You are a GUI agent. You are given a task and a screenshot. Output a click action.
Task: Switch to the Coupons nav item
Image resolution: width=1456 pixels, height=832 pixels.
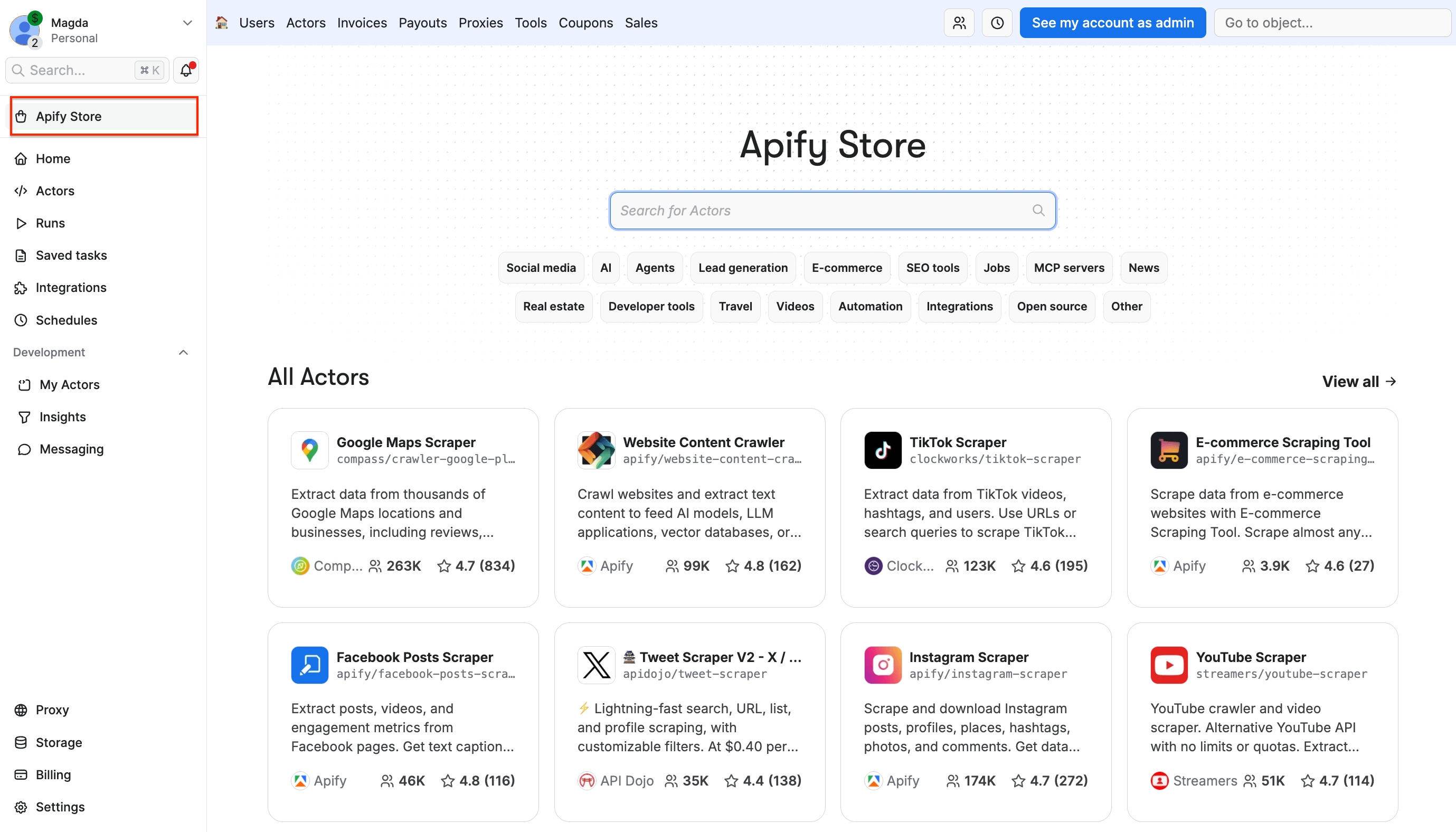(585, 22)
